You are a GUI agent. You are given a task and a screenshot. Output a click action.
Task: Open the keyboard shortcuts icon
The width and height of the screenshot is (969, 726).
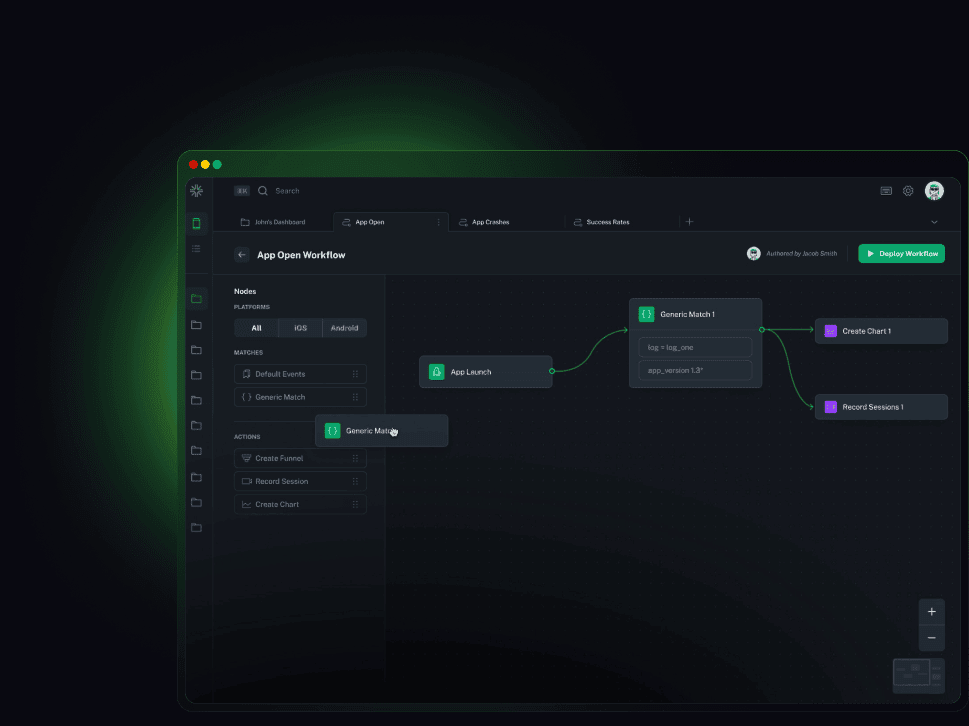(886, 191)
